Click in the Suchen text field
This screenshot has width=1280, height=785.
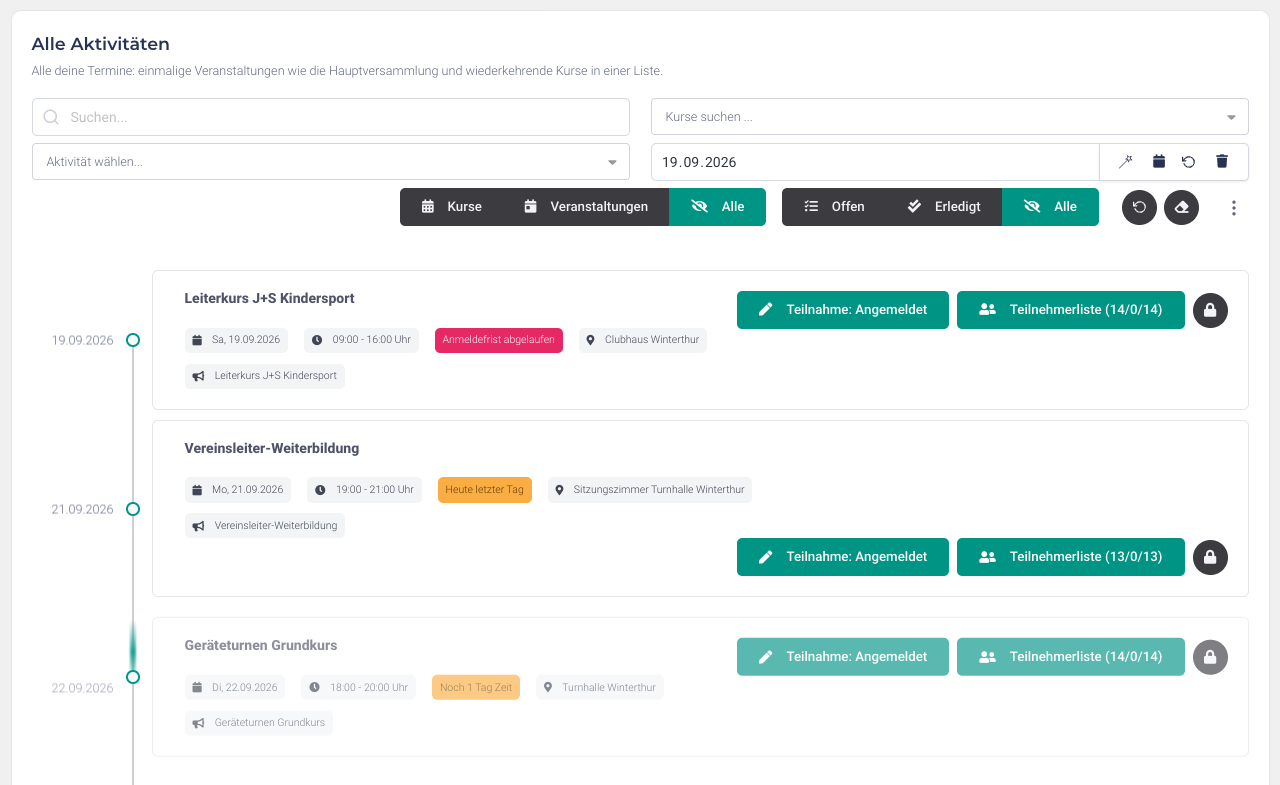click(331, 117)
